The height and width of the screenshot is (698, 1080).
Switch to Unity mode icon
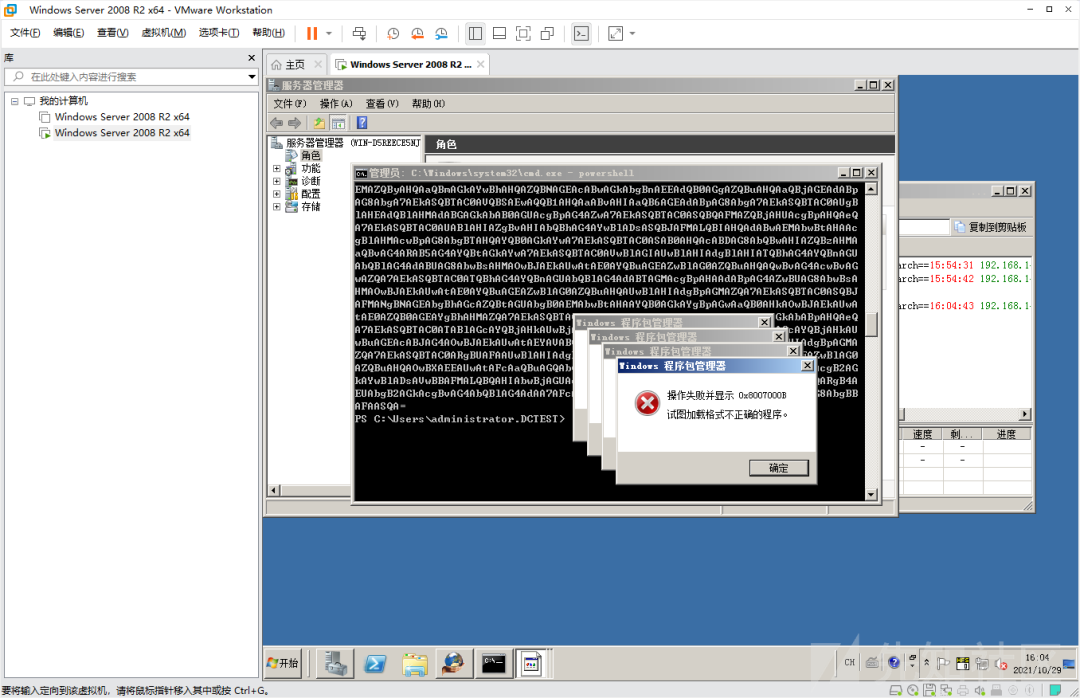coord(548,33)
